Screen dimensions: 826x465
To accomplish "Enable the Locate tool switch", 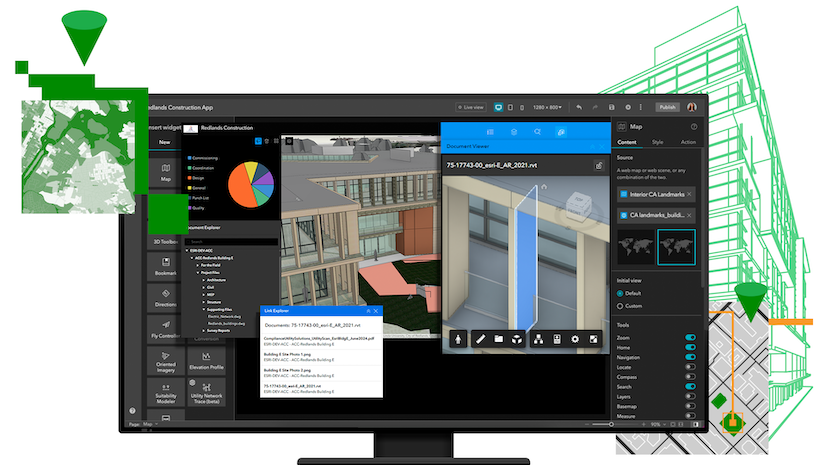I will click(690, 367).
